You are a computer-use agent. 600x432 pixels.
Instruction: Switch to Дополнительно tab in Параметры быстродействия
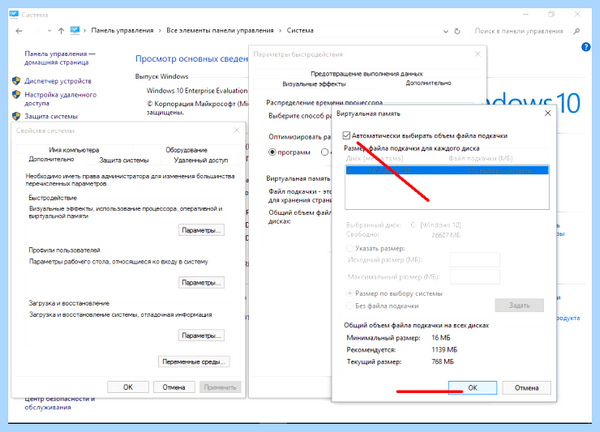click(428, 83)
